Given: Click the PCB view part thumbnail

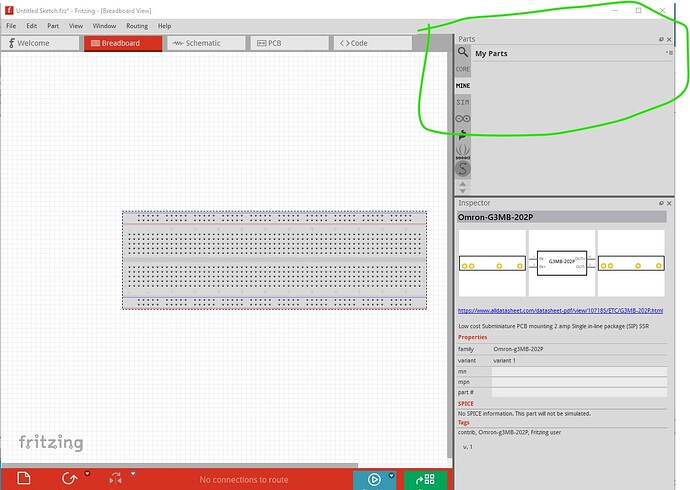Looking at the screenshot, I should [631, 263].
